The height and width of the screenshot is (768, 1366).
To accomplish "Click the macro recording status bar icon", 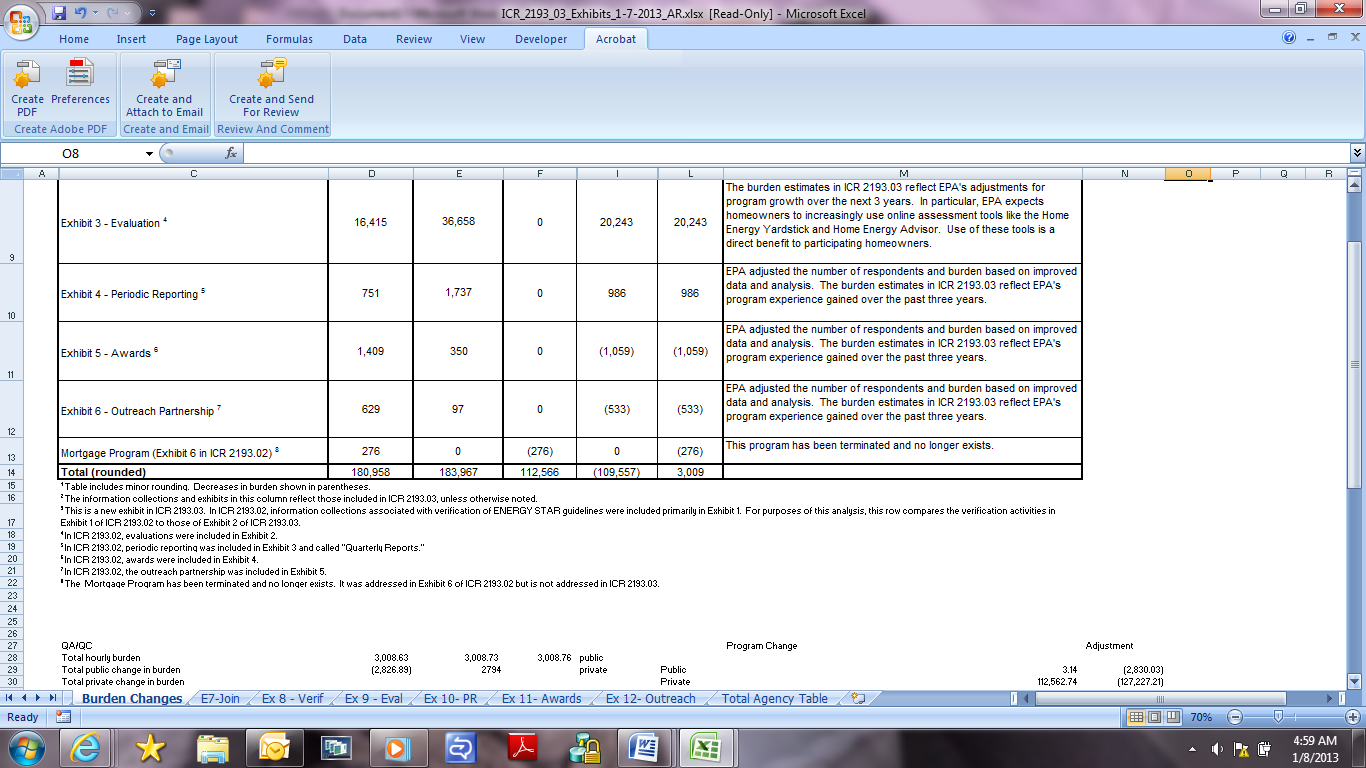I will (x=64, y=717).
